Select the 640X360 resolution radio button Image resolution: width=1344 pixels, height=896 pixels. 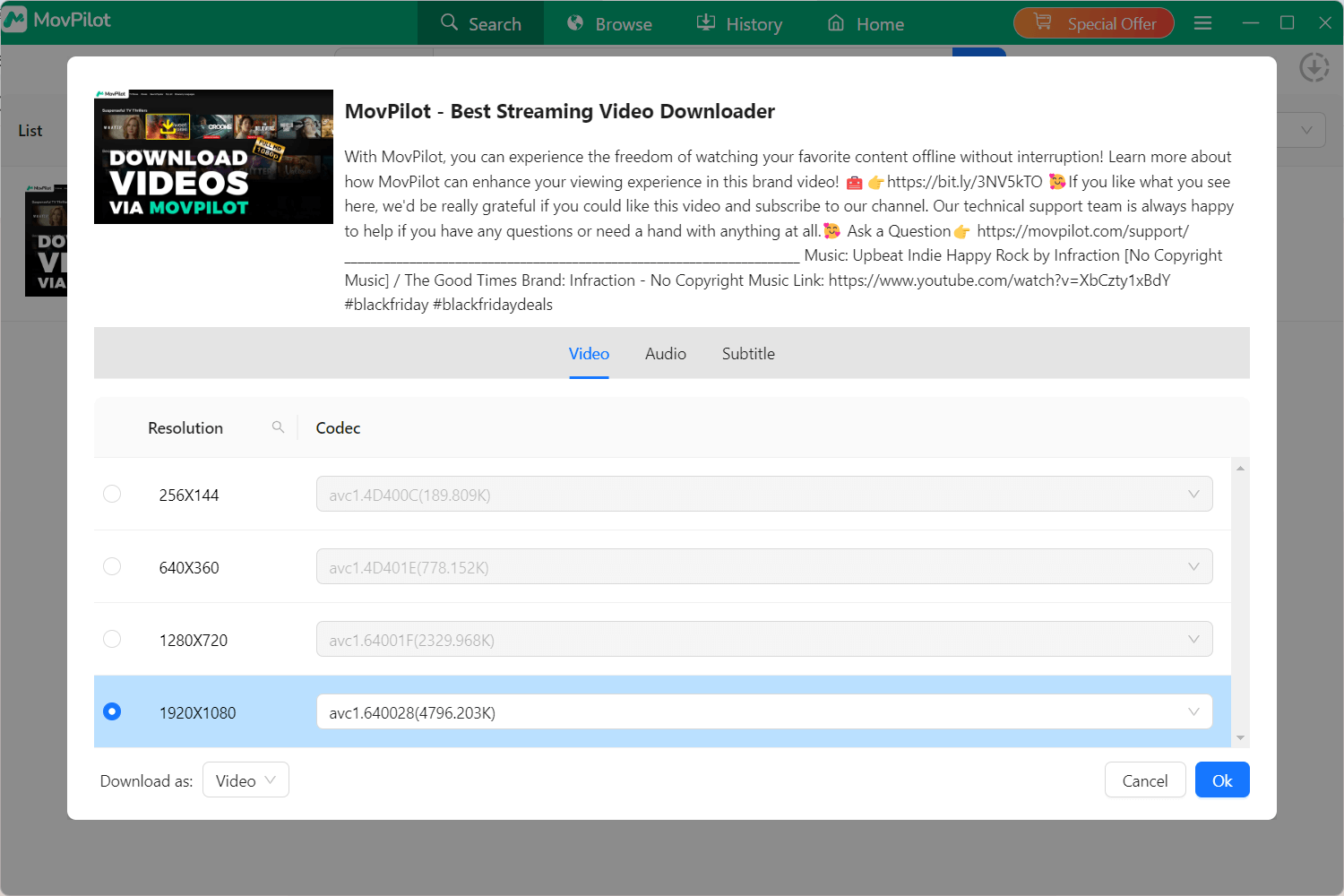[x=112, y=566]
